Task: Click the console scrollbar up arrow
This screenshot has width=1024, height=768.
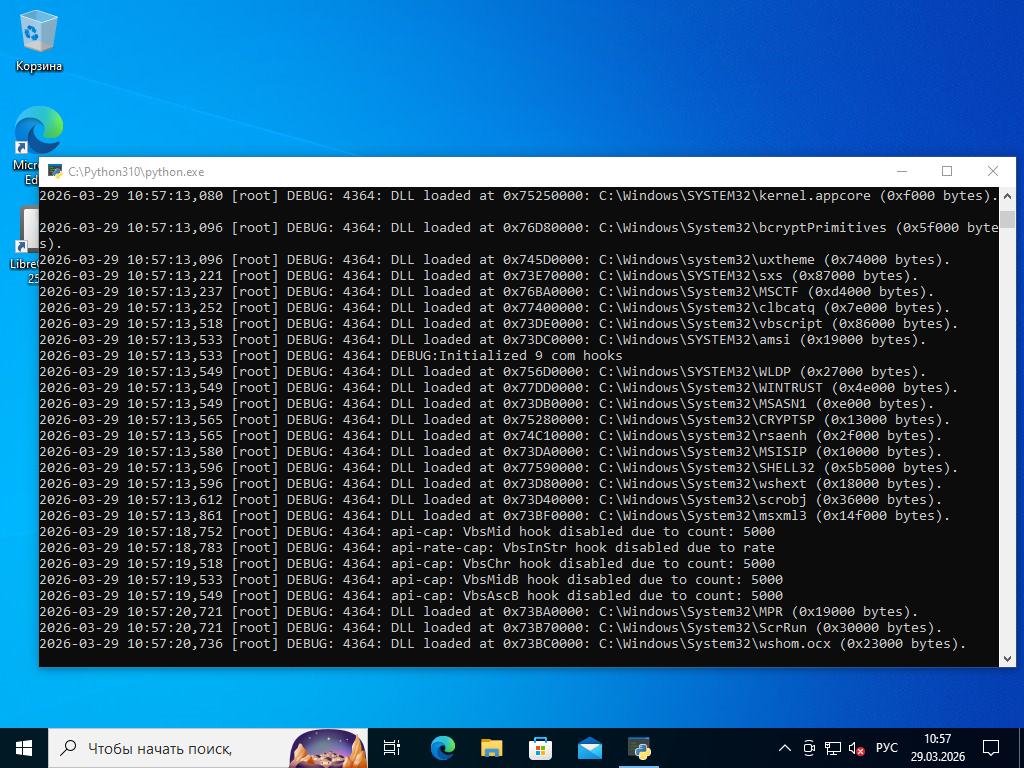Action: [x=1007, y=194]
